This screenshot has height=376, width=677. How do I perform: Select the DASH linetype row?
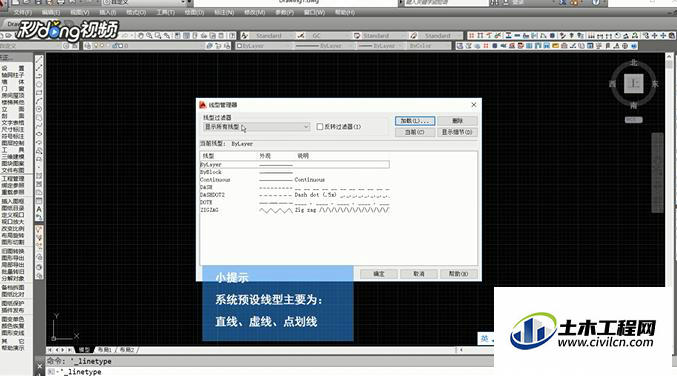[294, 187]
